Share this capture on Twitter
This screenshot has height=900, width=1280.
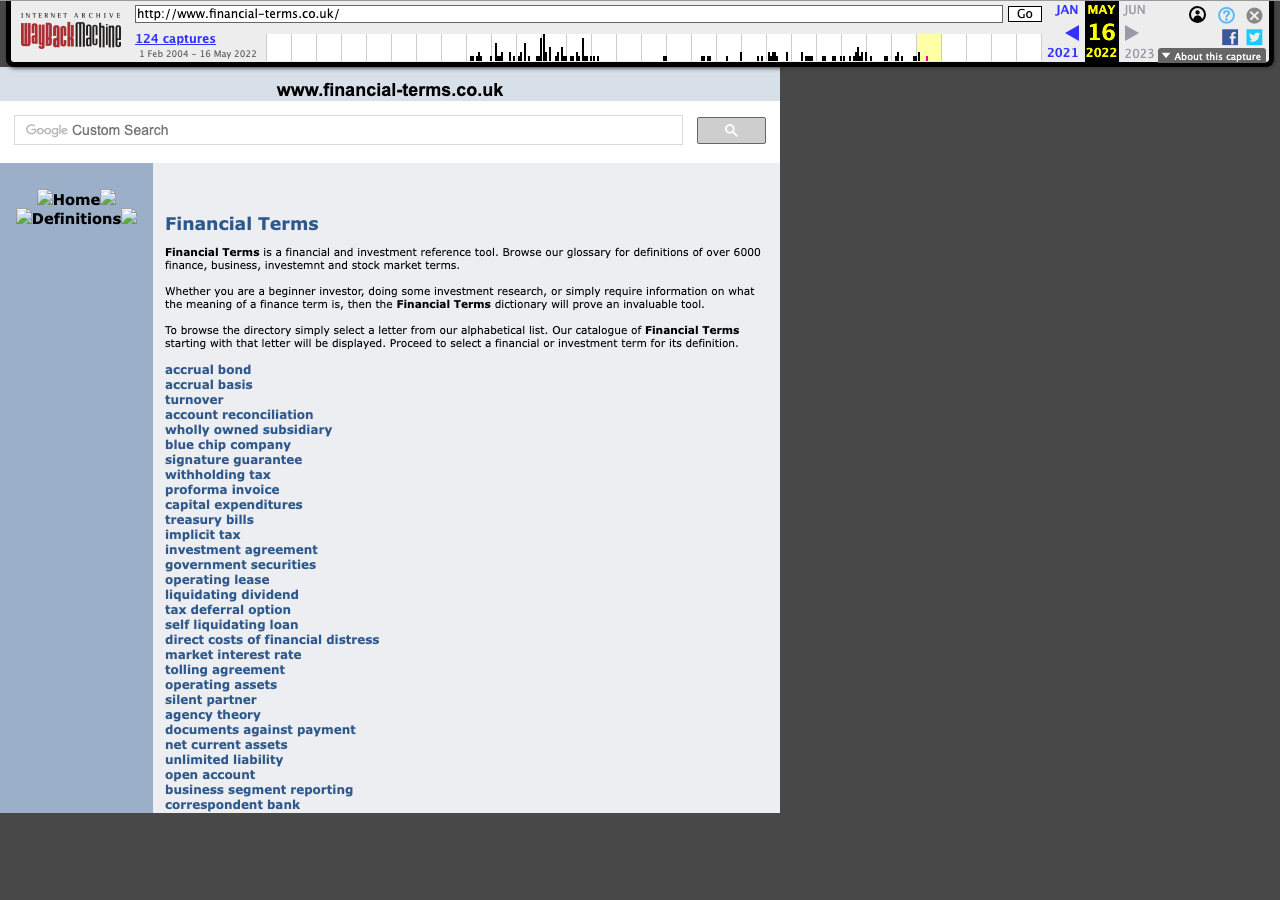point(1252,36)
